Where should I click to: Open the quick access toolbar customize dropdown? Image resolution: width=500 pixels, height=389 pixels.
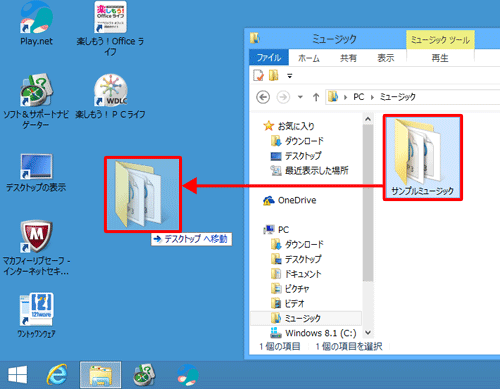coord(290,76)
